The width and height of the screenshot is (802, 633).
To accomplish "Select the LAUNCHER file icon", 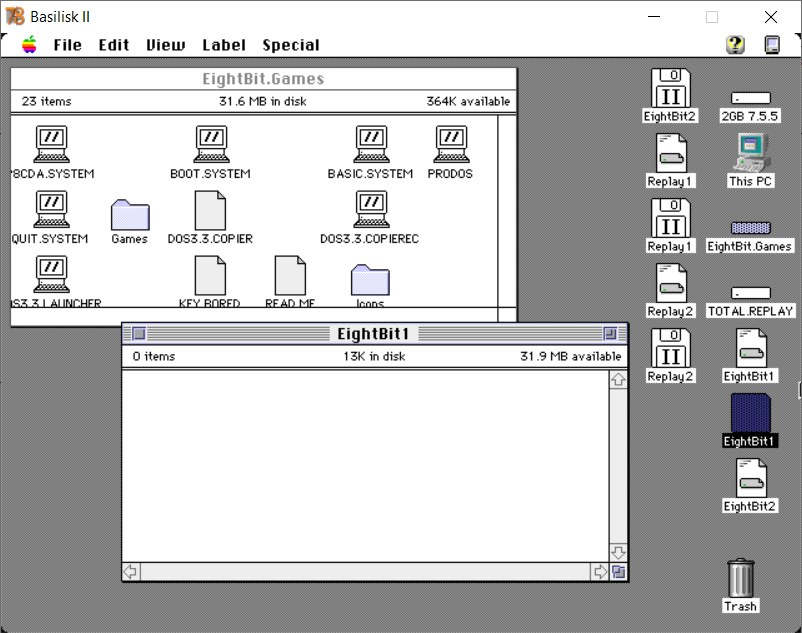I will coord(52,275).
